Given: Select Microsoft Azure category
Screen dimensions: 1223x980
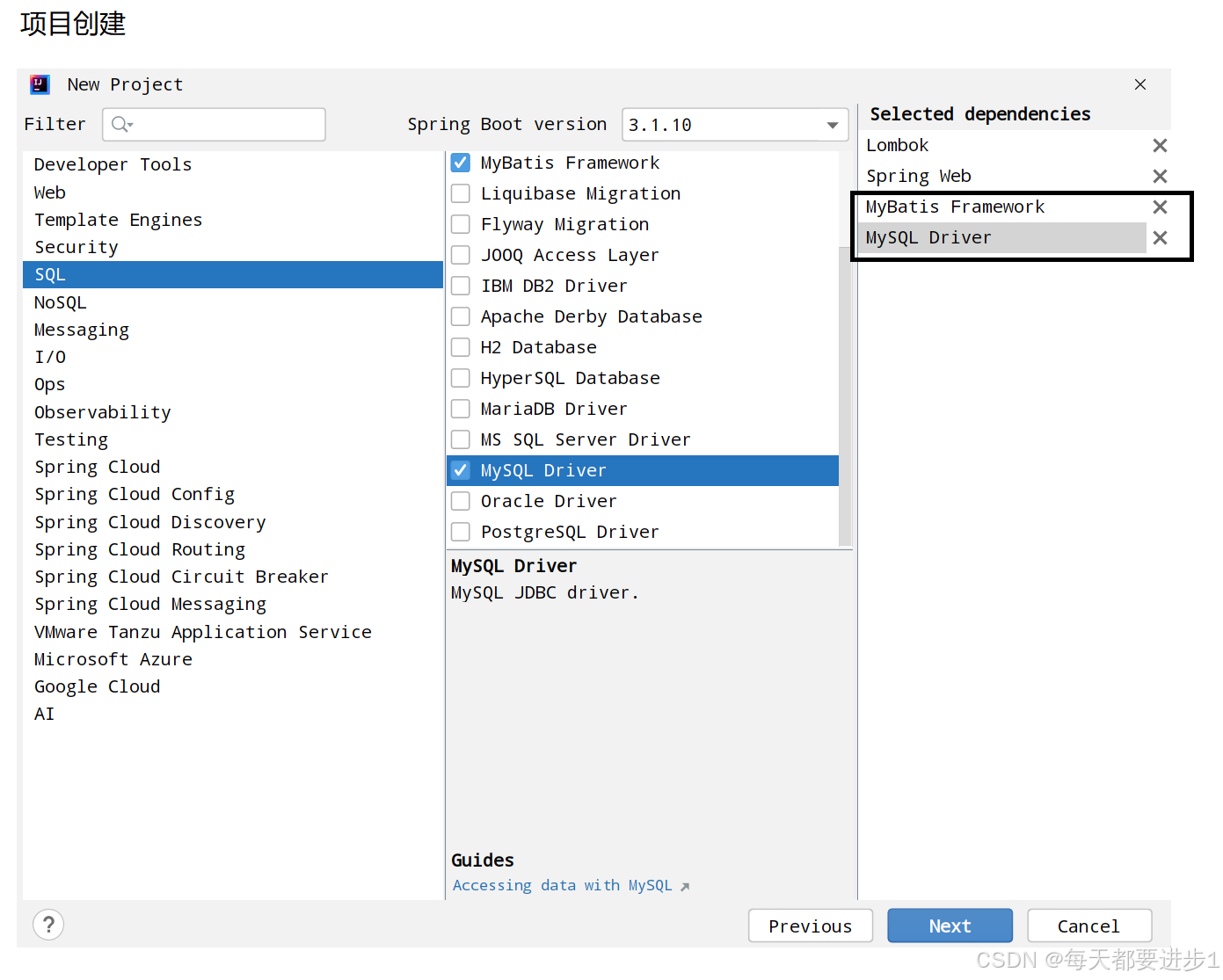Looking at the screenshot, I should 233,659.
